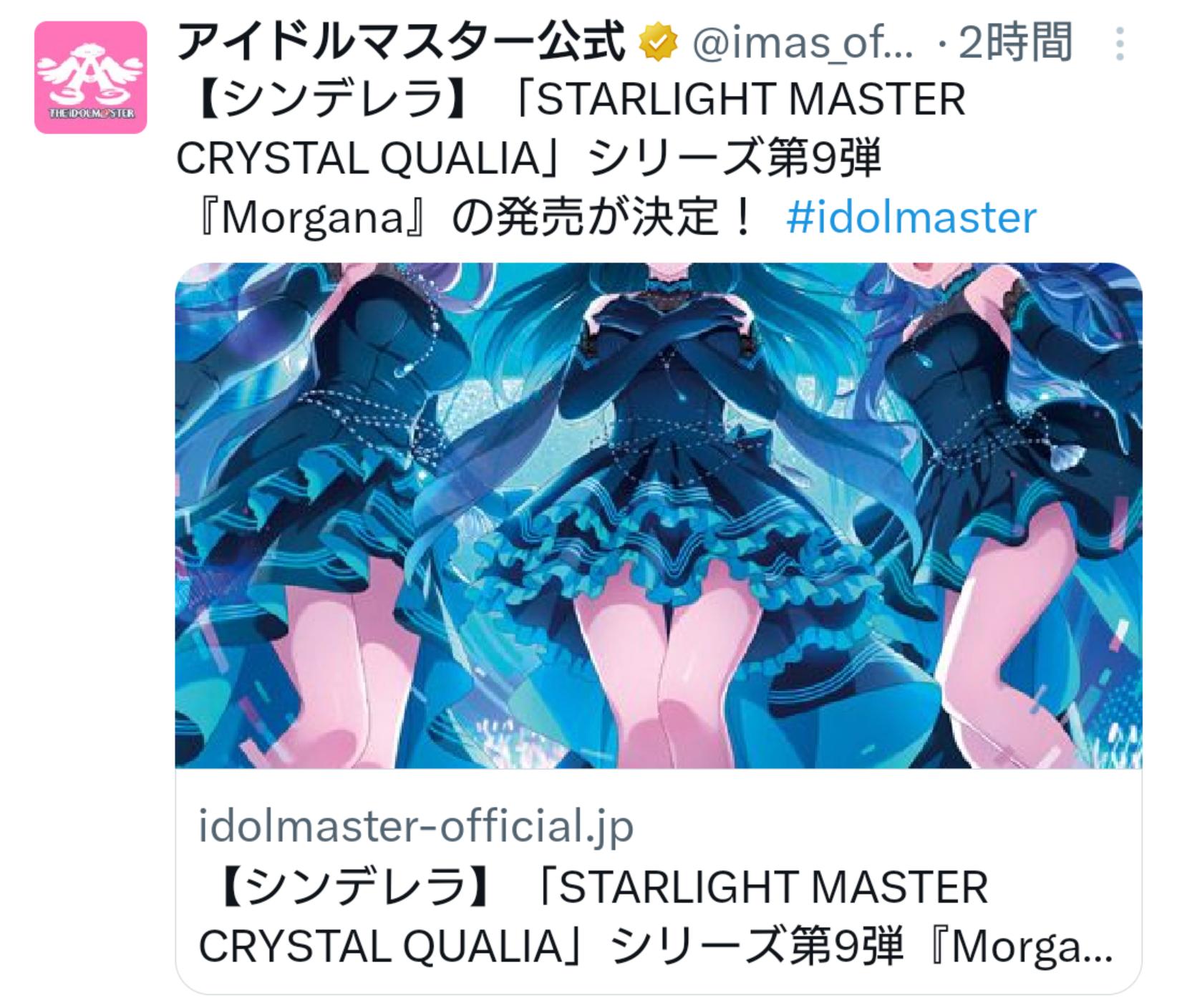Open the link card preview image
This screenshot has width=1177, height=1008.
coord(659,515)
